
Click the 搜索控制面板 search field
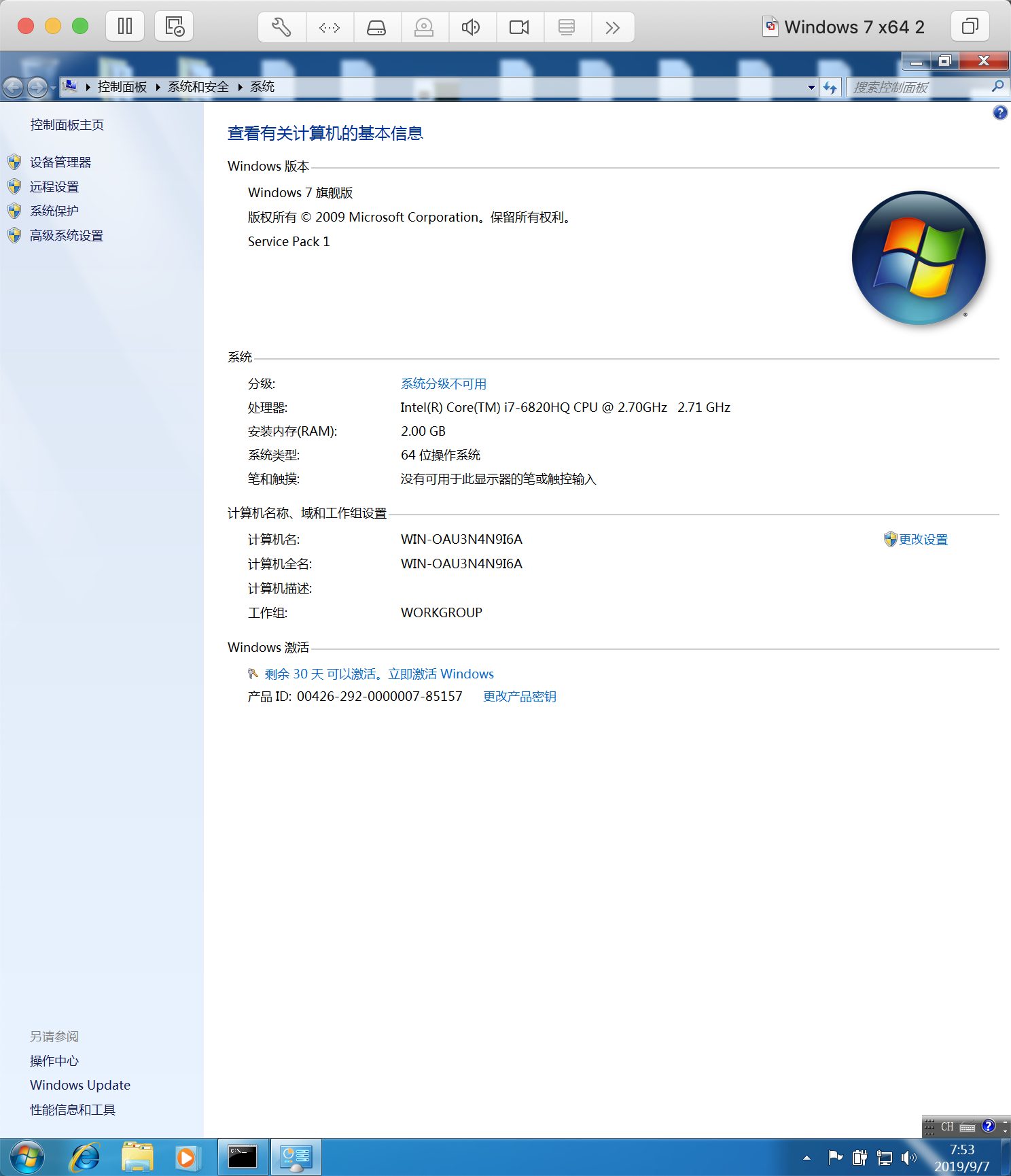(x=919, y=87)
